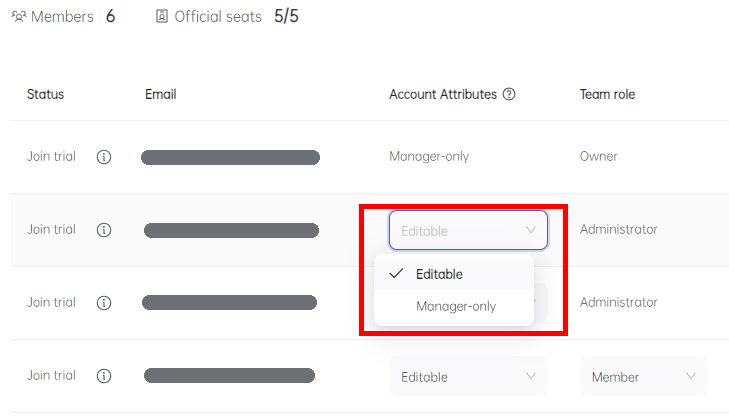Click info icon beside first Administrator's status
Image resolution: width=729 pixels, height=419 pixels.
(104, 230)
